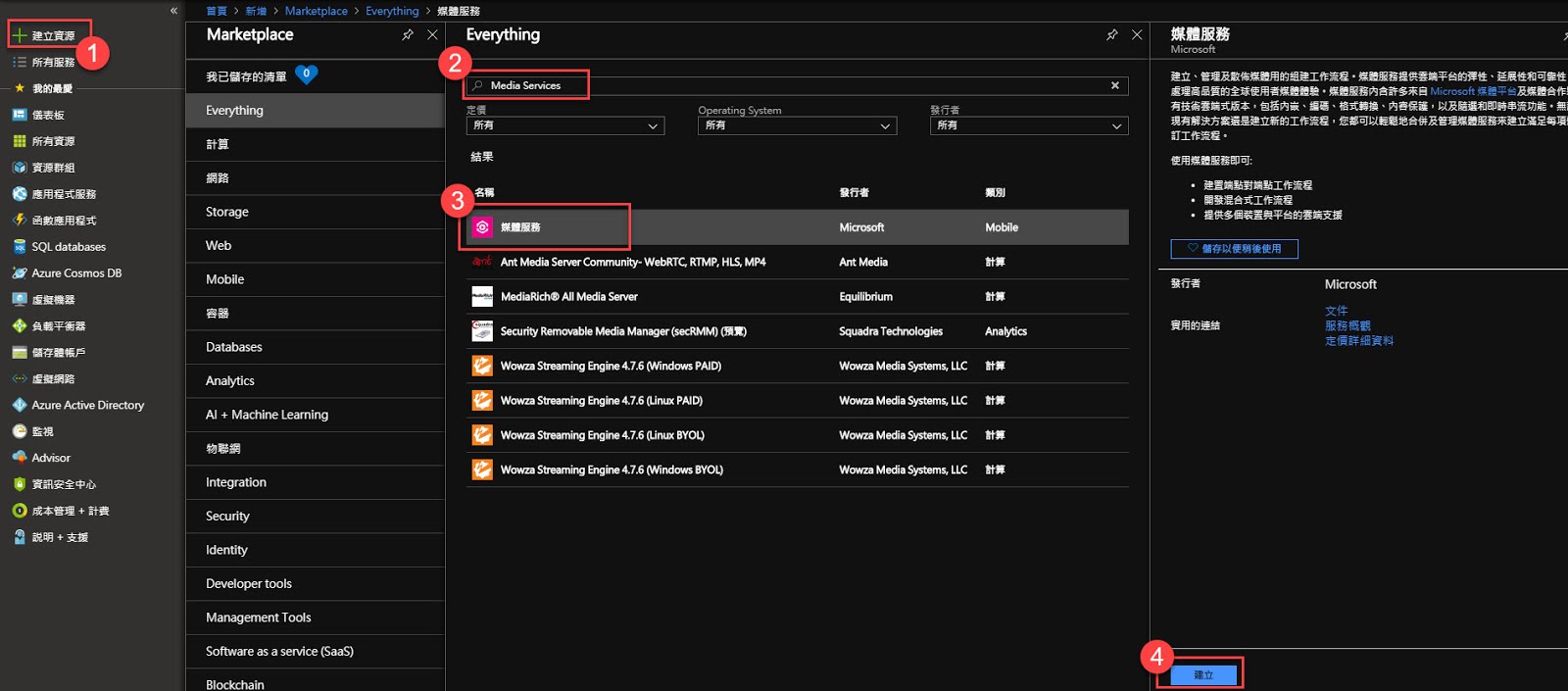Sort results by 名稱 column header
The width and height of the screenshot is (1568, 691).
[484, 192]
